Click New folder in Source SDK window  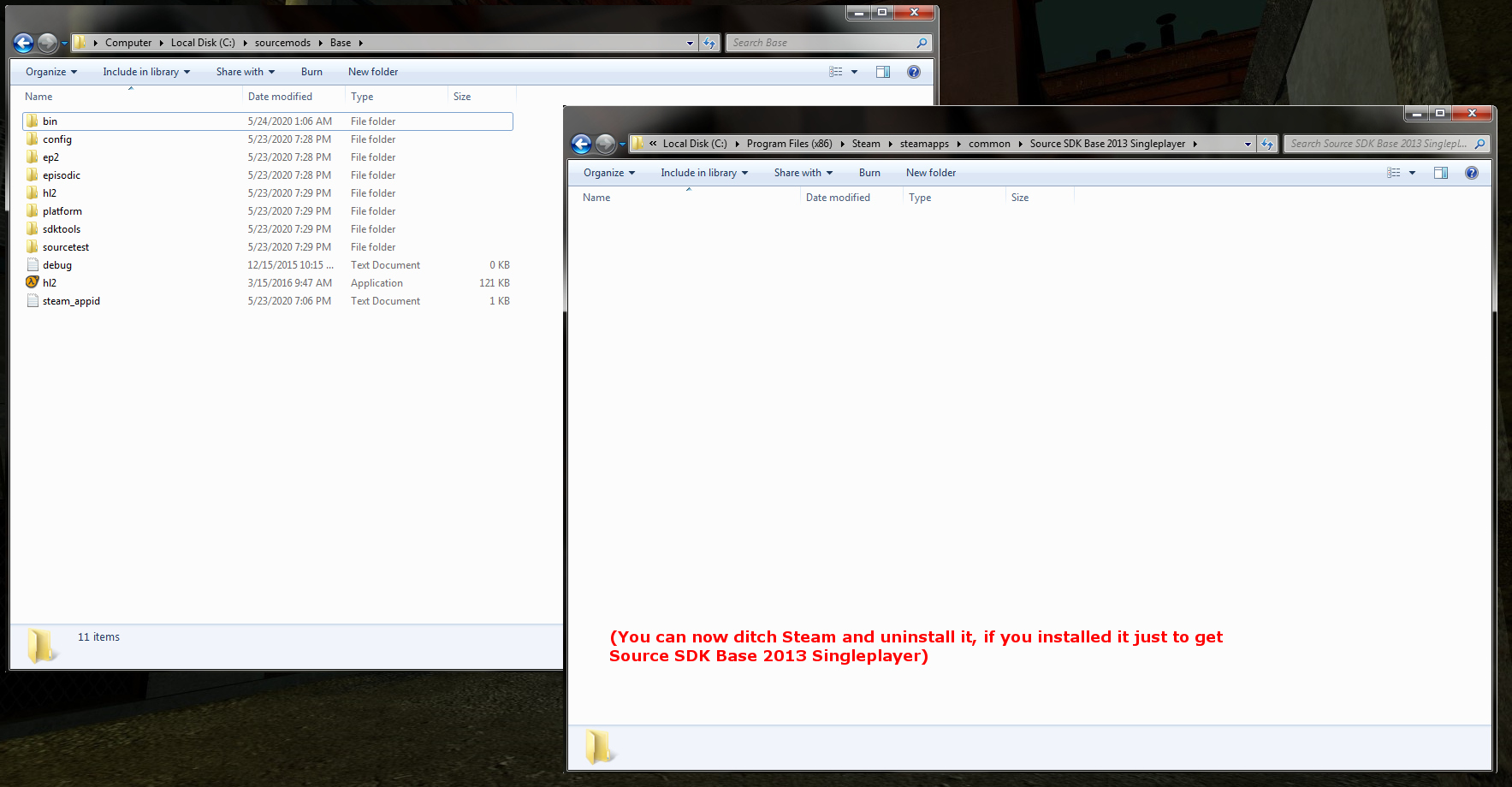click(931, 173)
